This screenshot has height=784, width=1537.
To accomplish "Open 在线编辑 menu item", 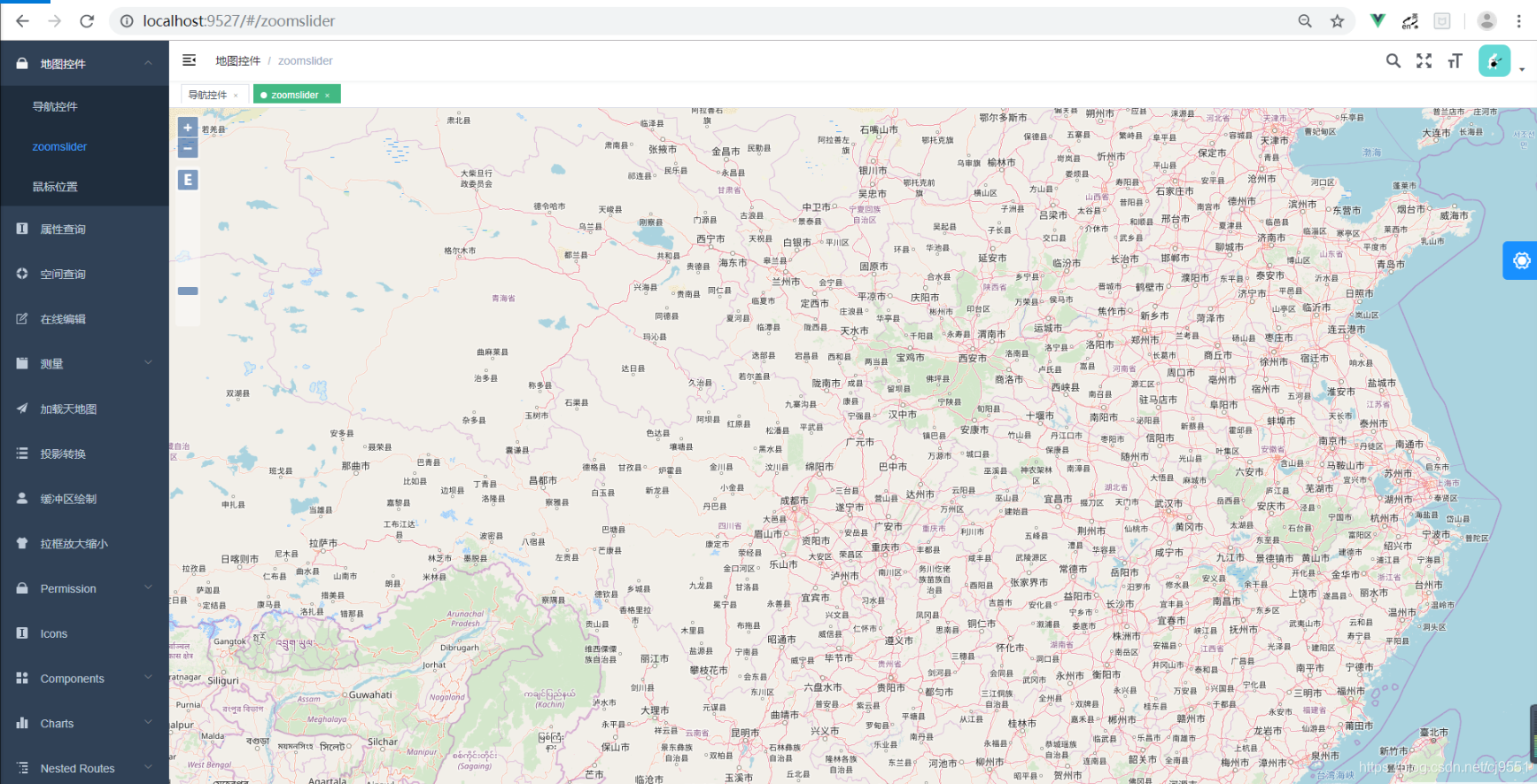I will pos(84,319).
